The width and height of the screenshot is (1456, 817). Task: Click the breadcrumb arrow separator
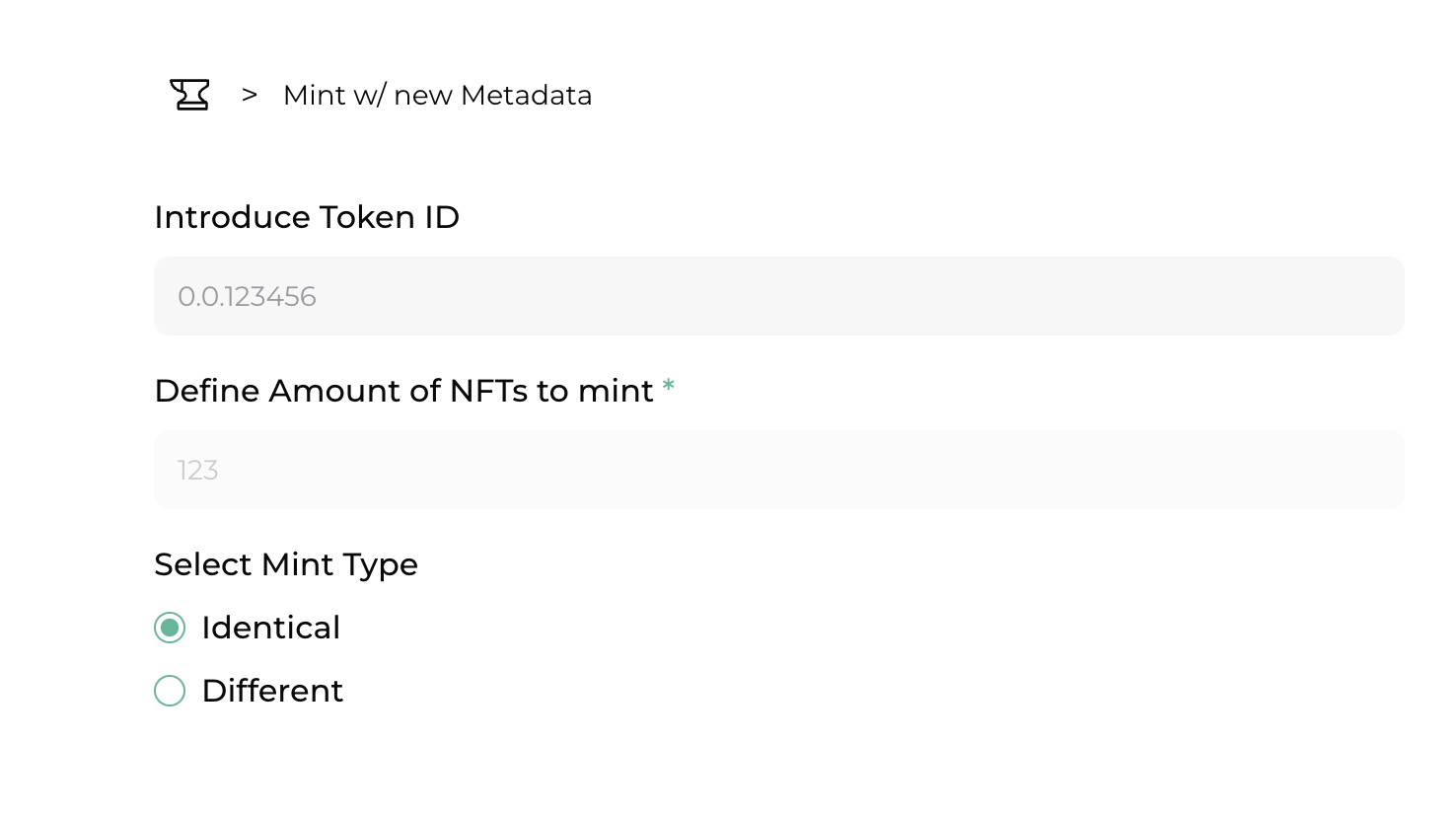click(250, 95)
